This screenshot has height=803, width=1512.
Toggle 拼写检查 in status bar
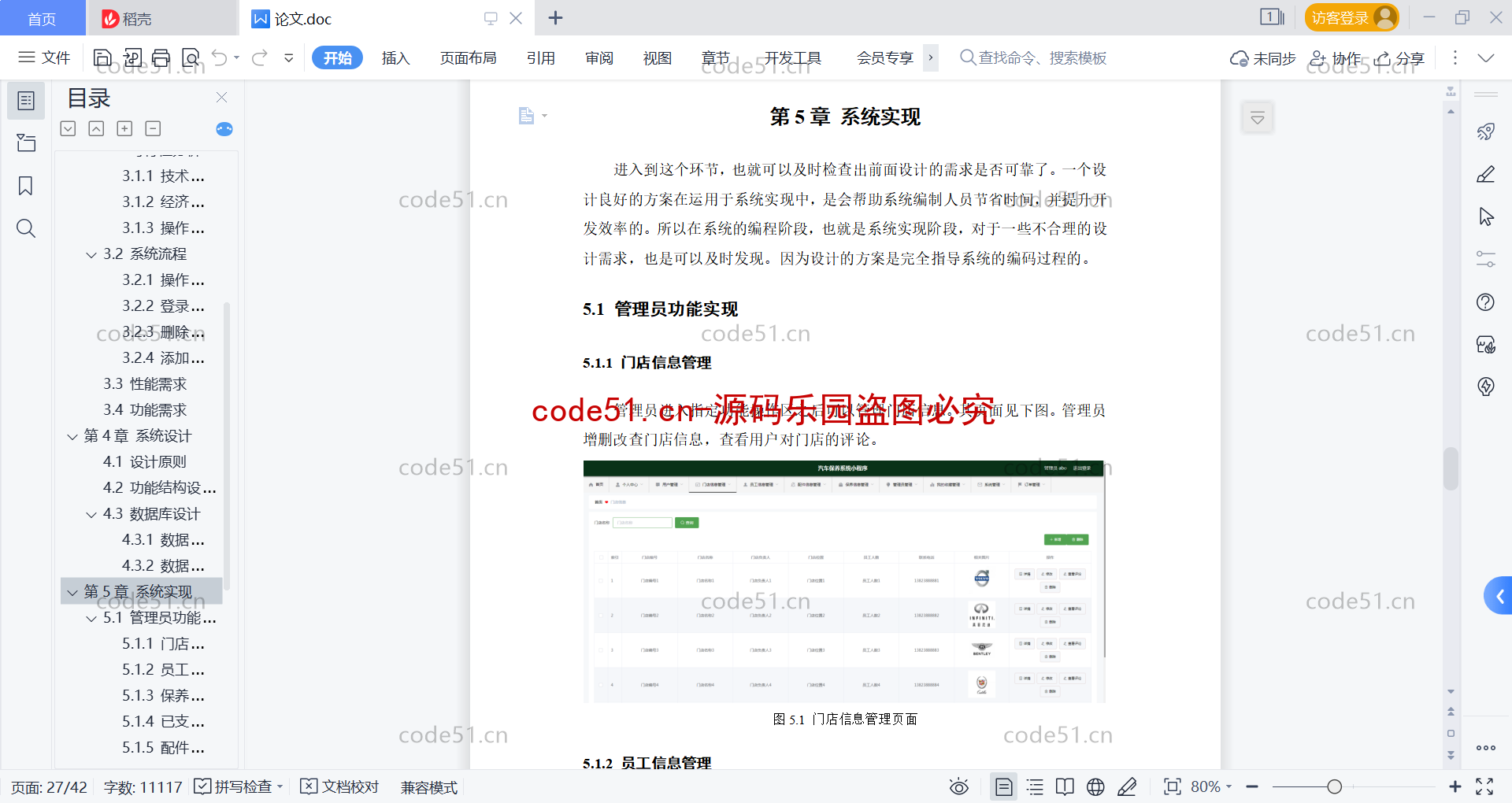click(x=238, y=786)
